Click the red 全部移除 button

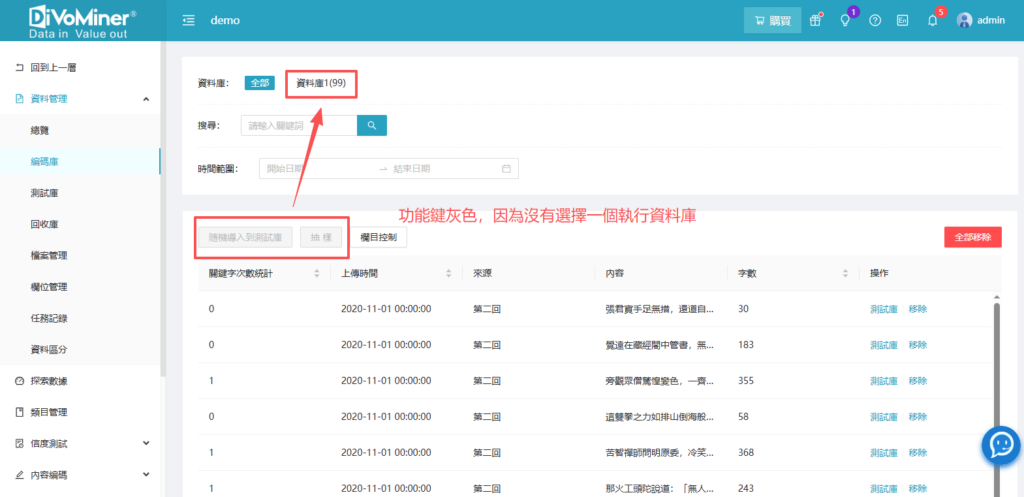[972, 238]
